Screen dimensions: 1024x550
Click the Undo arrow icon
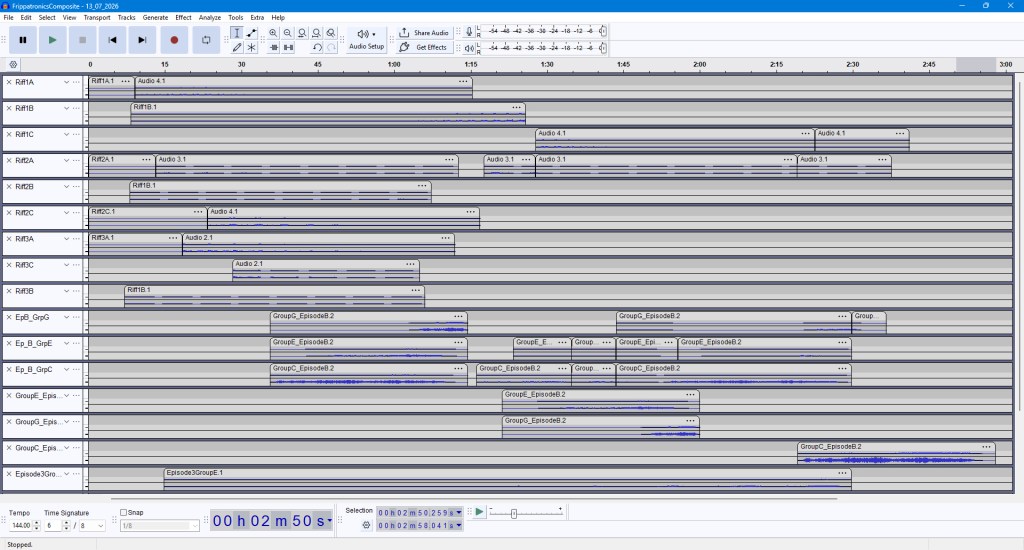click(317, 47)
